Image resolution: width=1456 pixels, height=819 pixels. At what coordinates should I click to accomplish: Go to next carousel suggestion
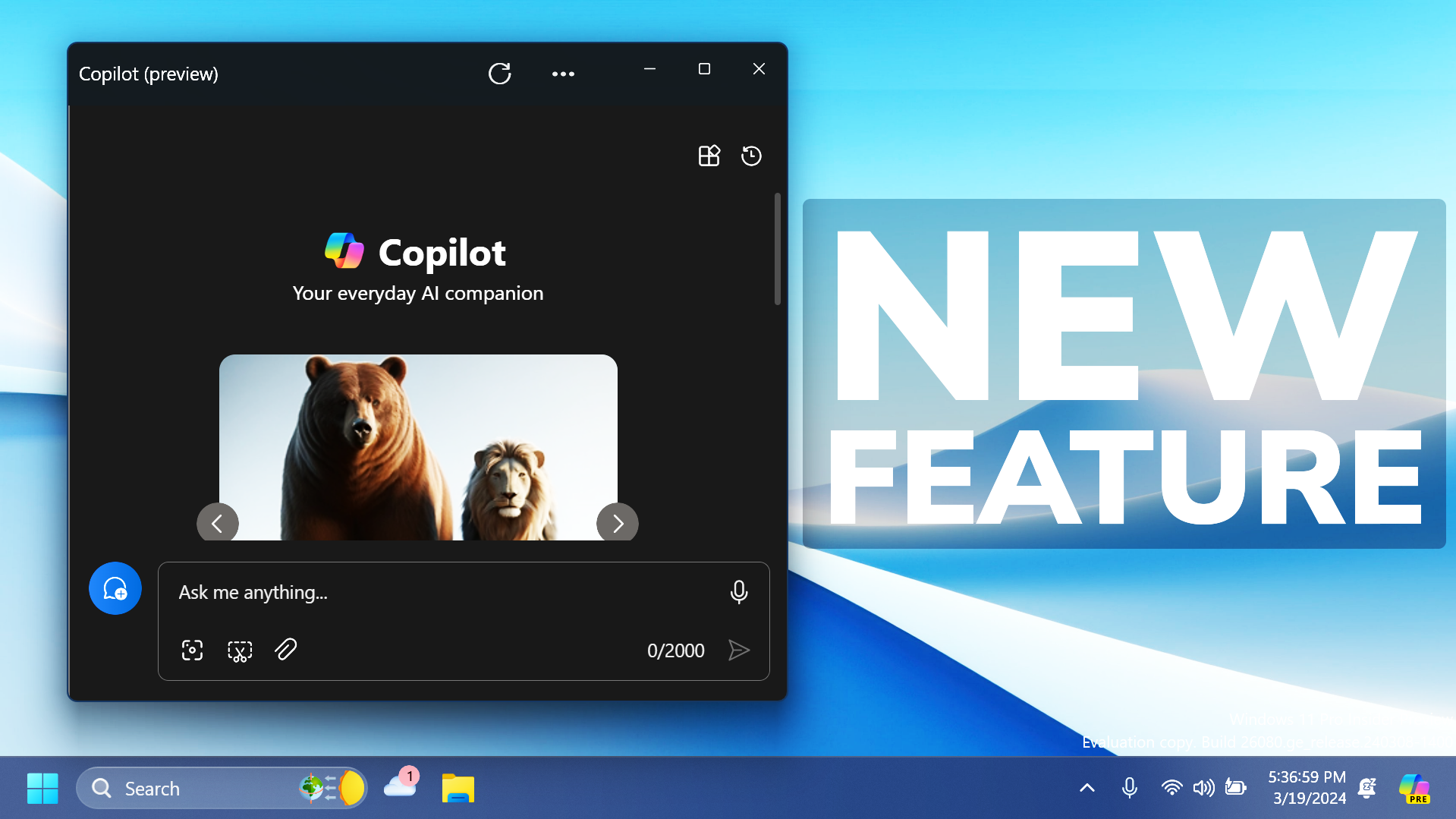[x=618, y=523]
